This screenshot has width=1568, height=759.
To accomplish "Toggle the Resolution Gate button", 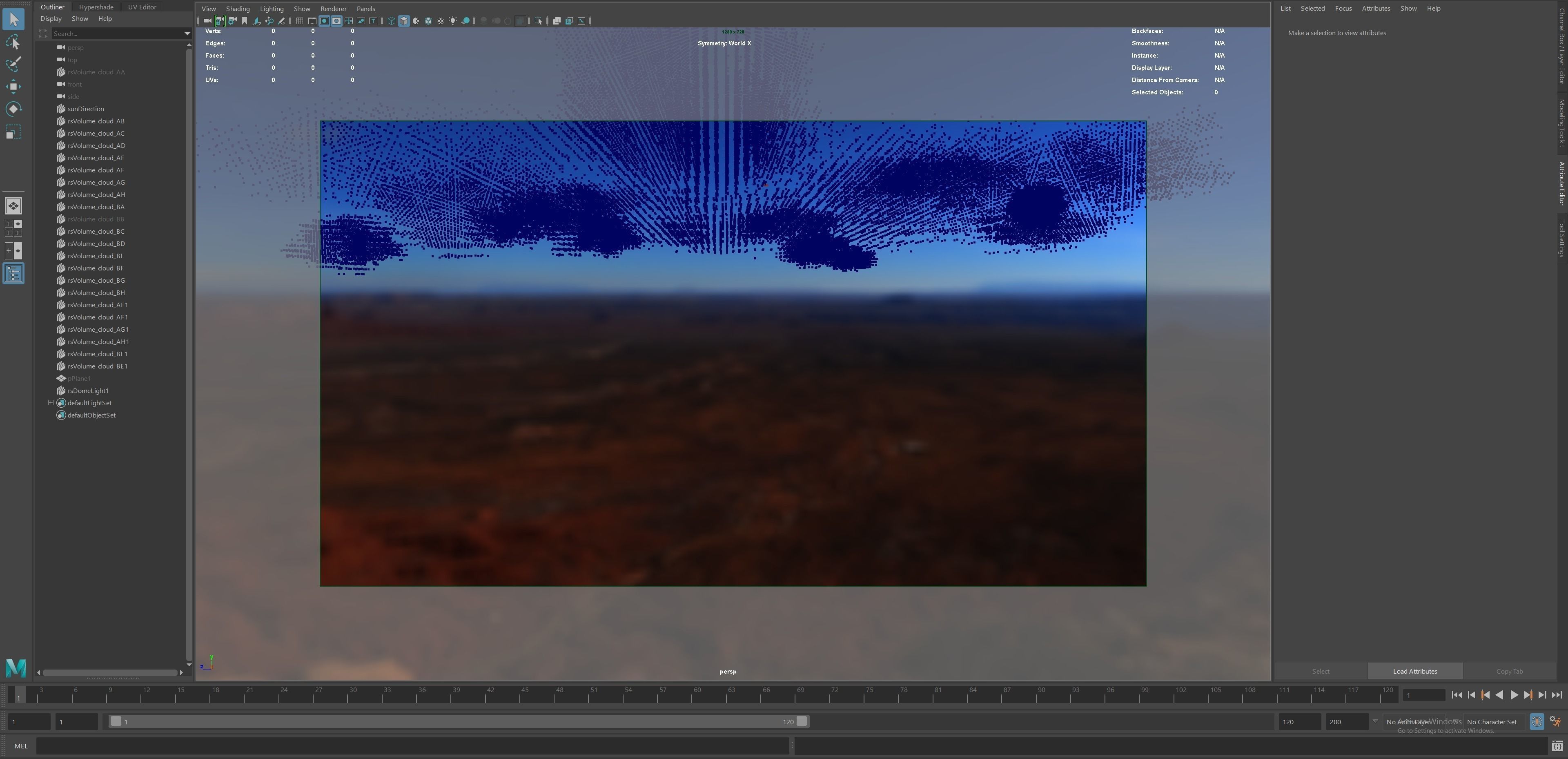I will click(x=324, y=21).
